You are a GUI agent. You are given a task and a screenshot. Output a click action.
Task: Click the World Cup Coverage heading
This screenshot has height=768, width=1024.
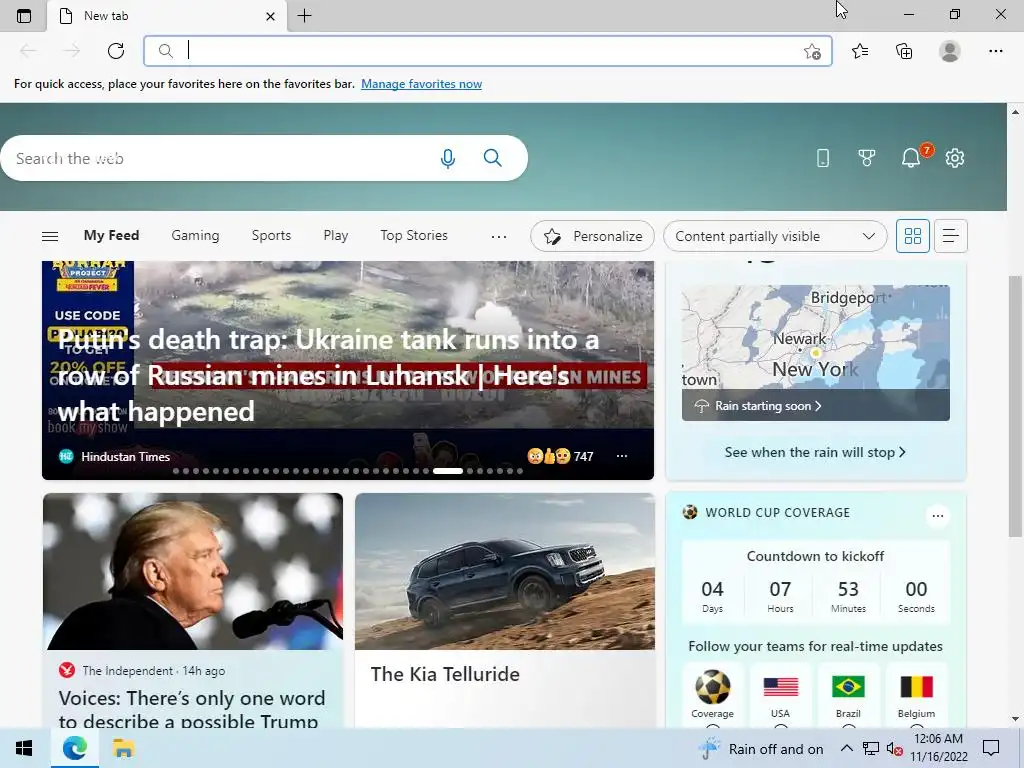click(x=777, y=513)
